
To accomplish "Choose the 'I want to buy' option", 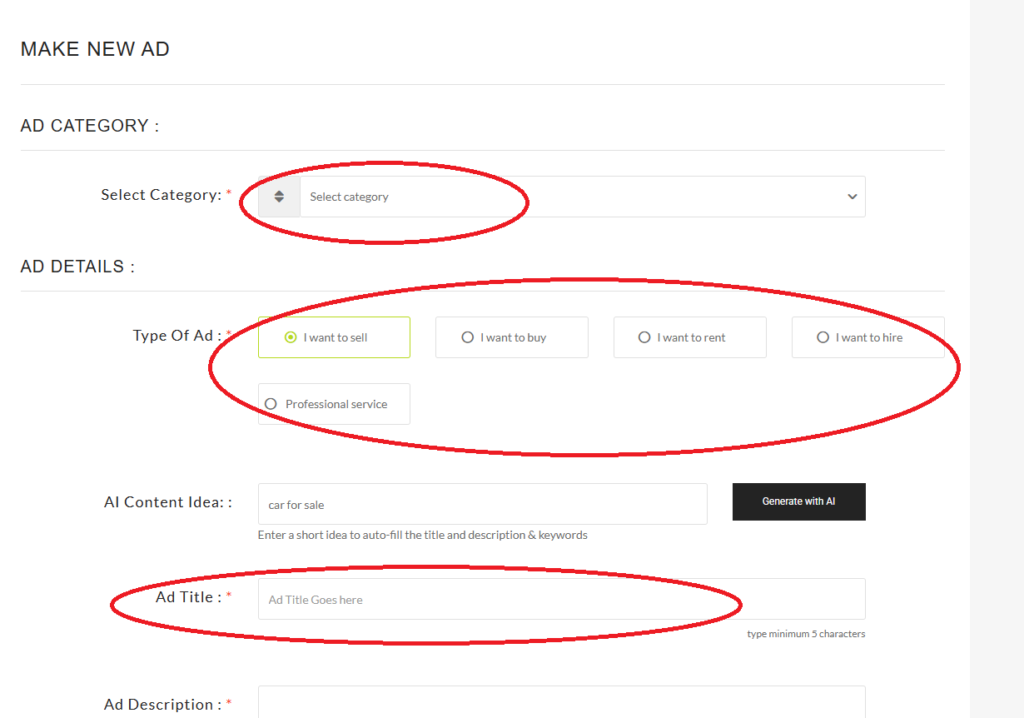I will [x=512, y=337].
